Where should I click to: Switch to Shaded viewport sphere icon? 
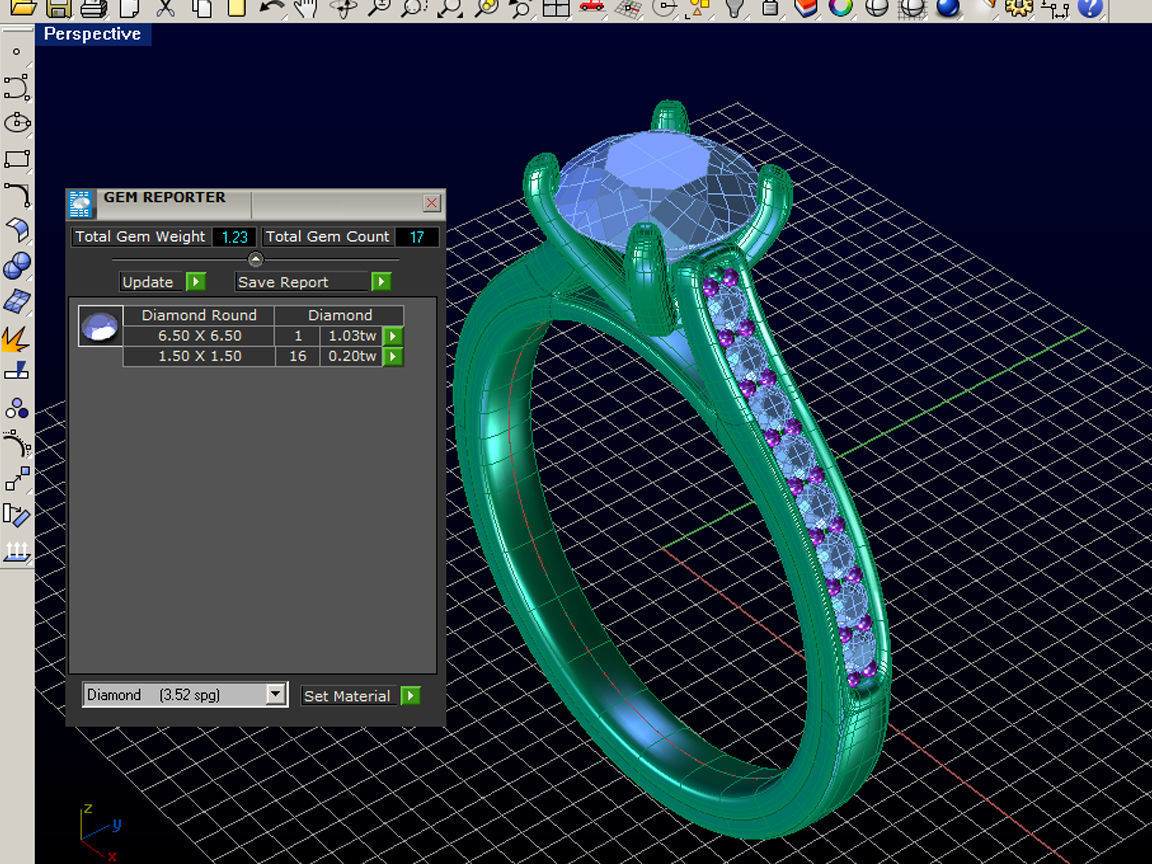tap(876, 7)
